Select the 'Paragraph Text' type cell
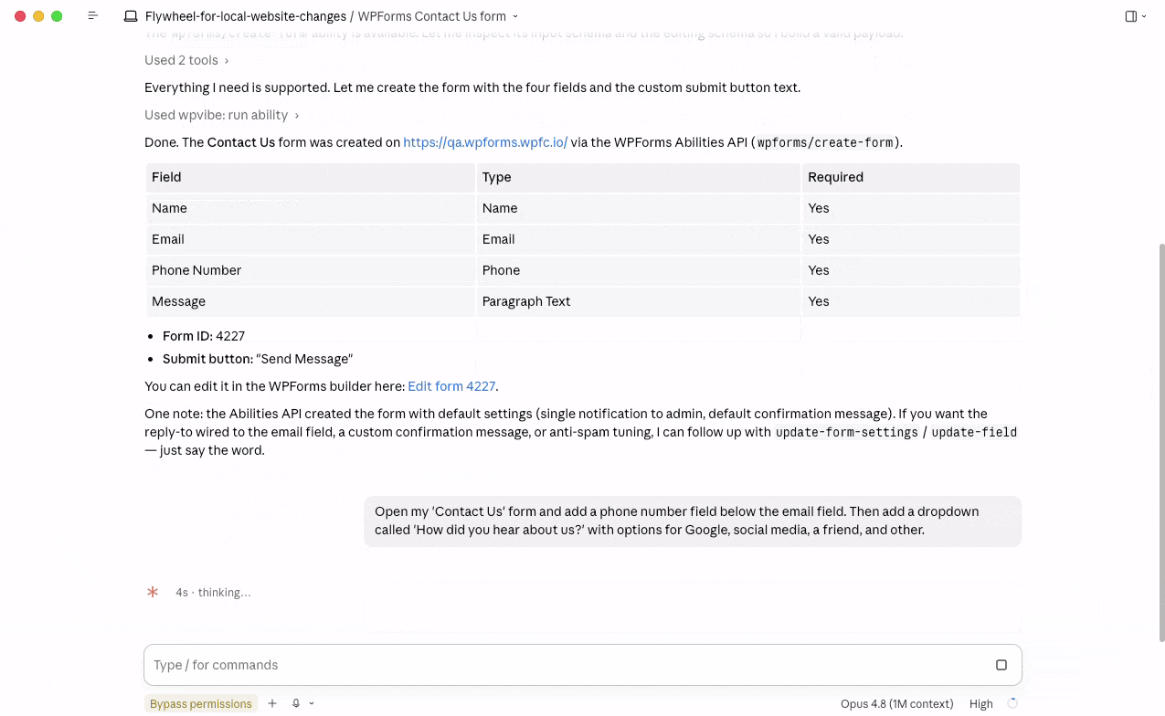Screen dimensions: 1165x716 [x=637, y=302]
